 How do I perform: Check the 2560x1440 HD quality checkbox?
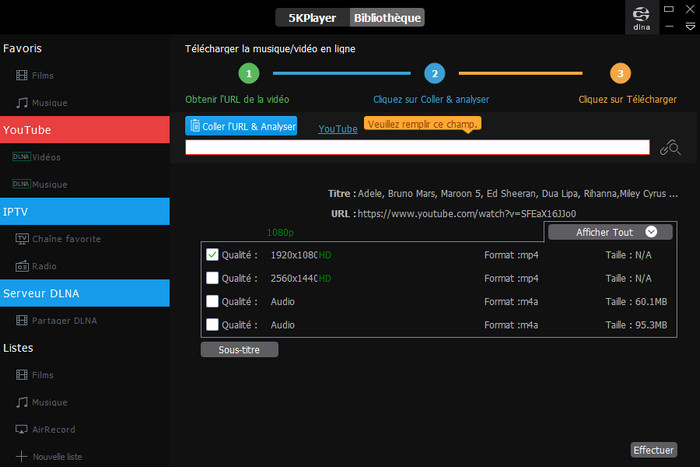pos(212,278)
